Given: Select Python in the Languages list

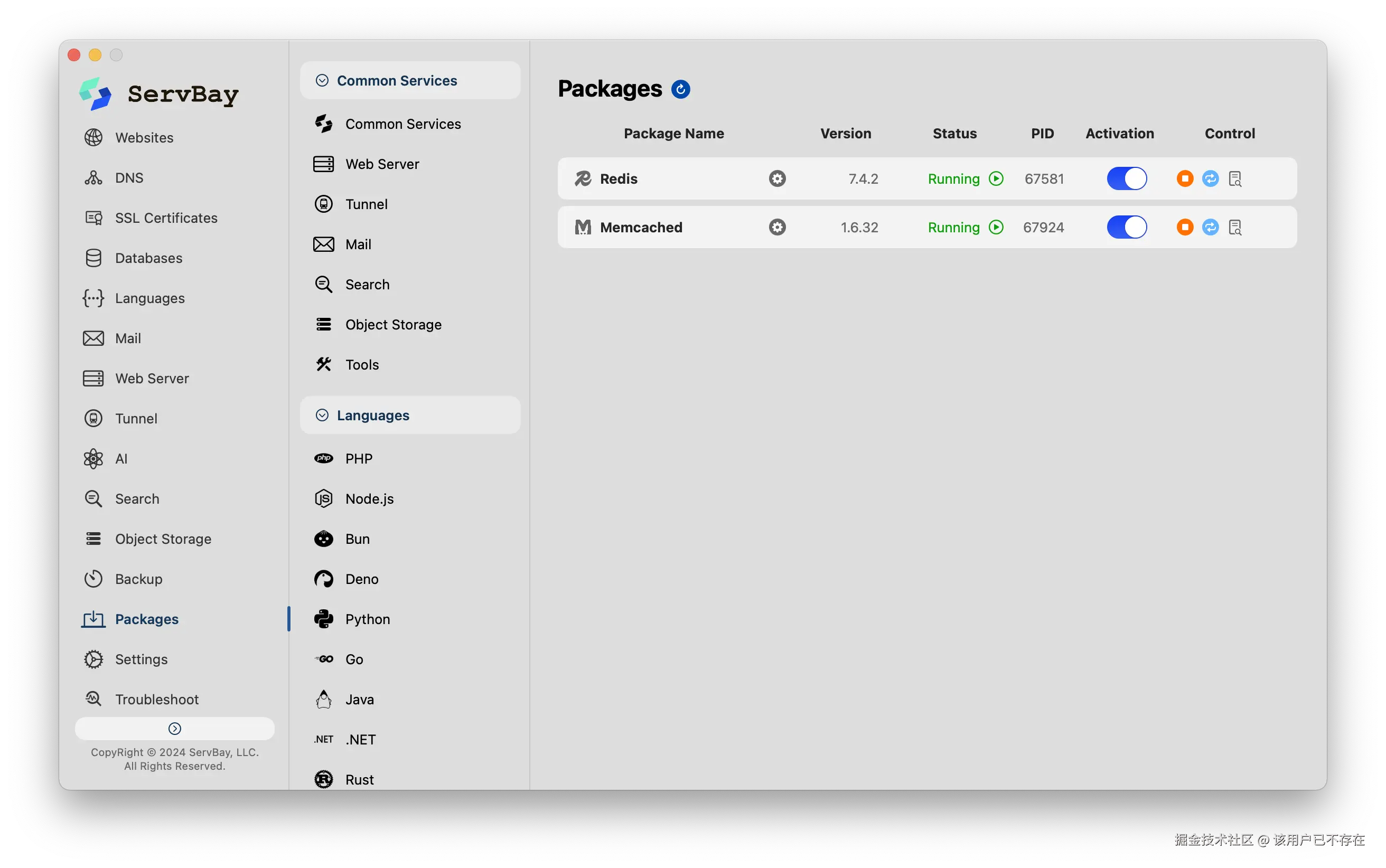Looking at the screenshot, I should [x=368, y=619].
